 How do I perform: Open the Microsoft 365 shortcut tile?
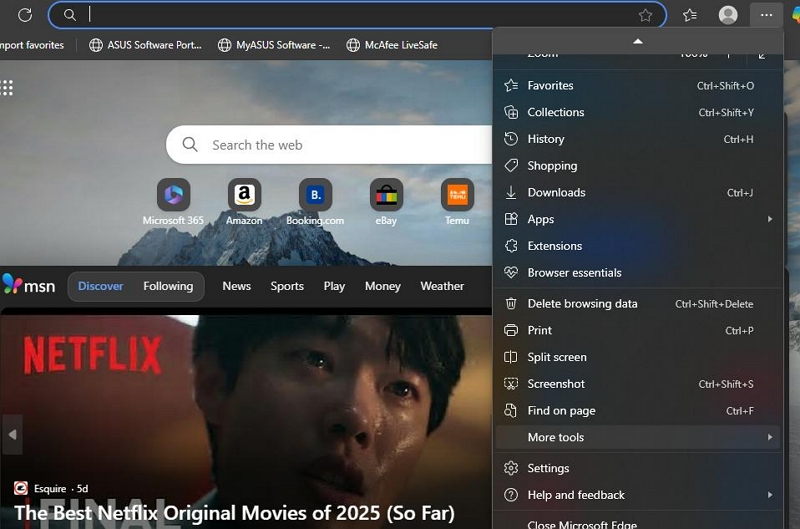point(173,196)
